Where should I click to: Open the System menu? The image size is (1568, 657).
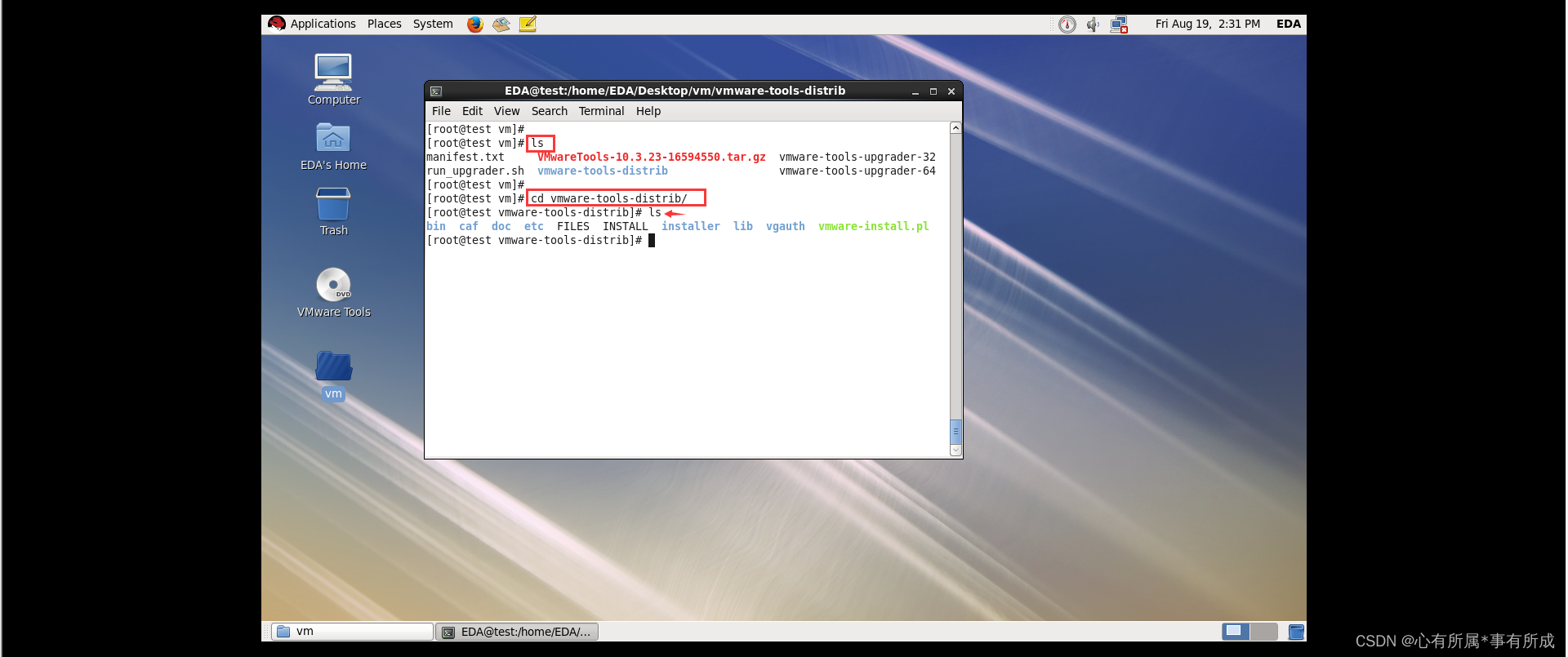tap(433, 24)
